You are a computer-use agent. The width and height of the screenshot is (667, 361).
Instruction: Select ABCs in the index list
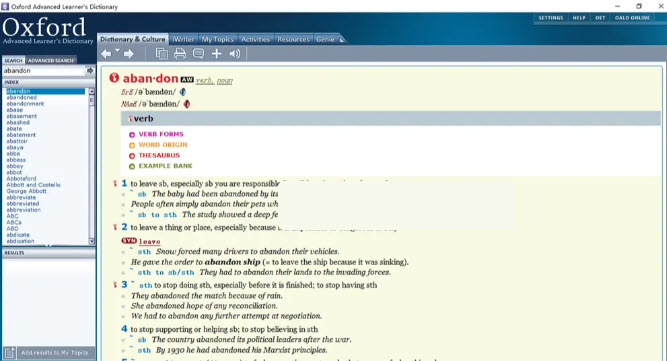(x=14, y=222)
